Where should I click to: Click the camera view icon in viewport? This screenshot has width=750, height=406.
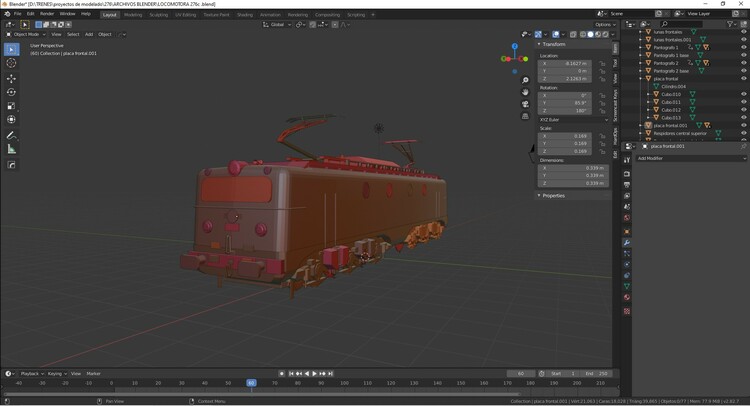525,104
